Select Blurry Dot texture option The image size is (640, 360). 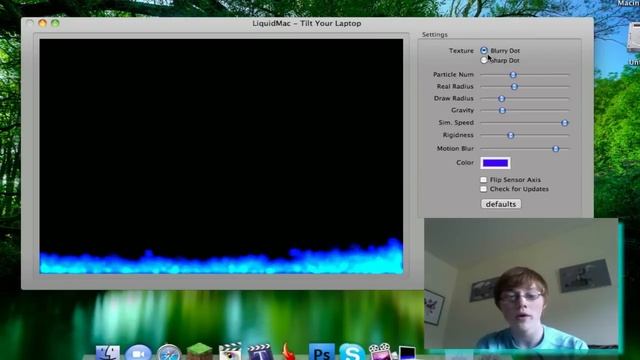click(484, 51)
